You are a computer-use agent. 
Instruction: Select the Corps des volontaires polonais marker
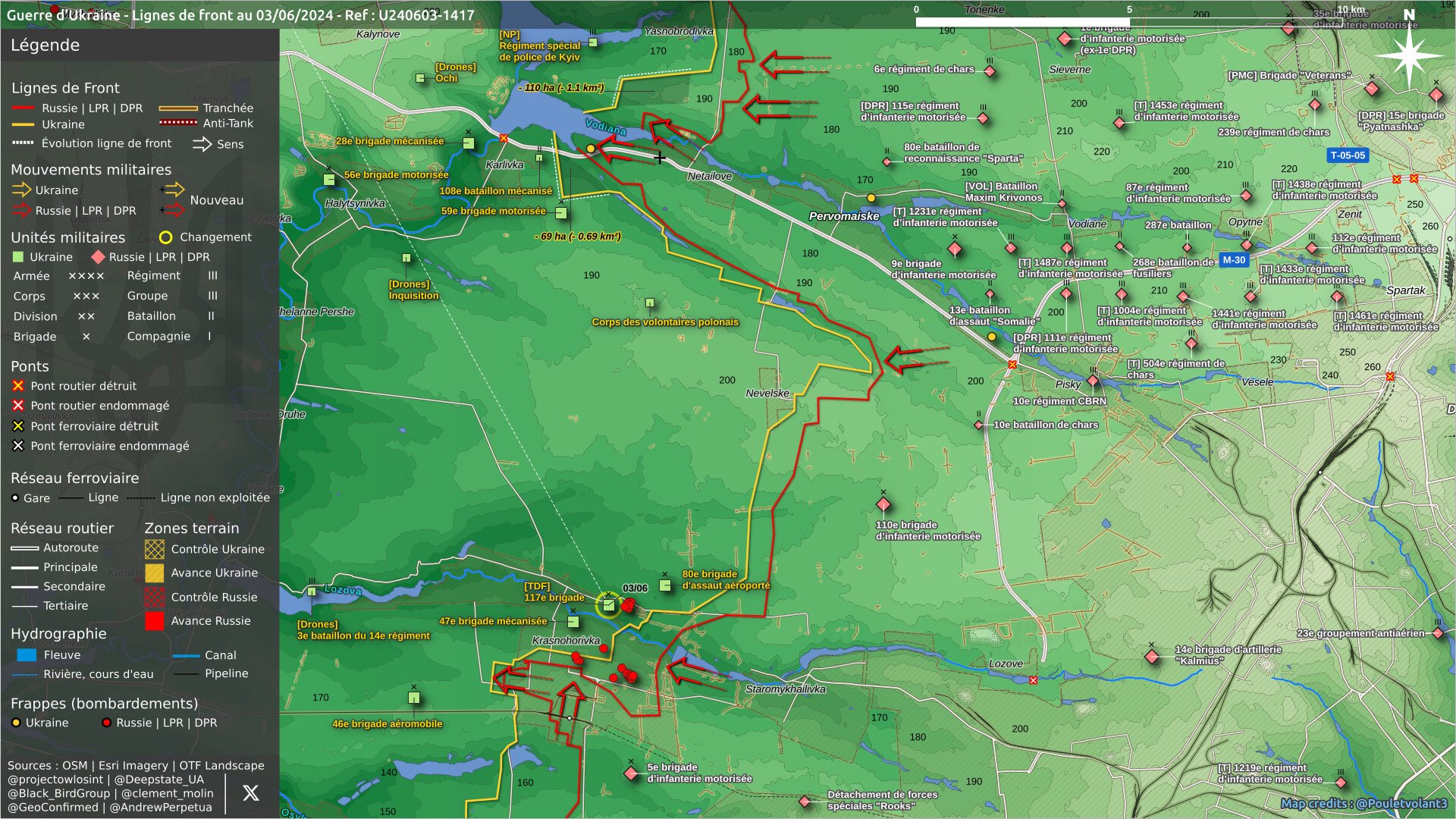point(650,303)
